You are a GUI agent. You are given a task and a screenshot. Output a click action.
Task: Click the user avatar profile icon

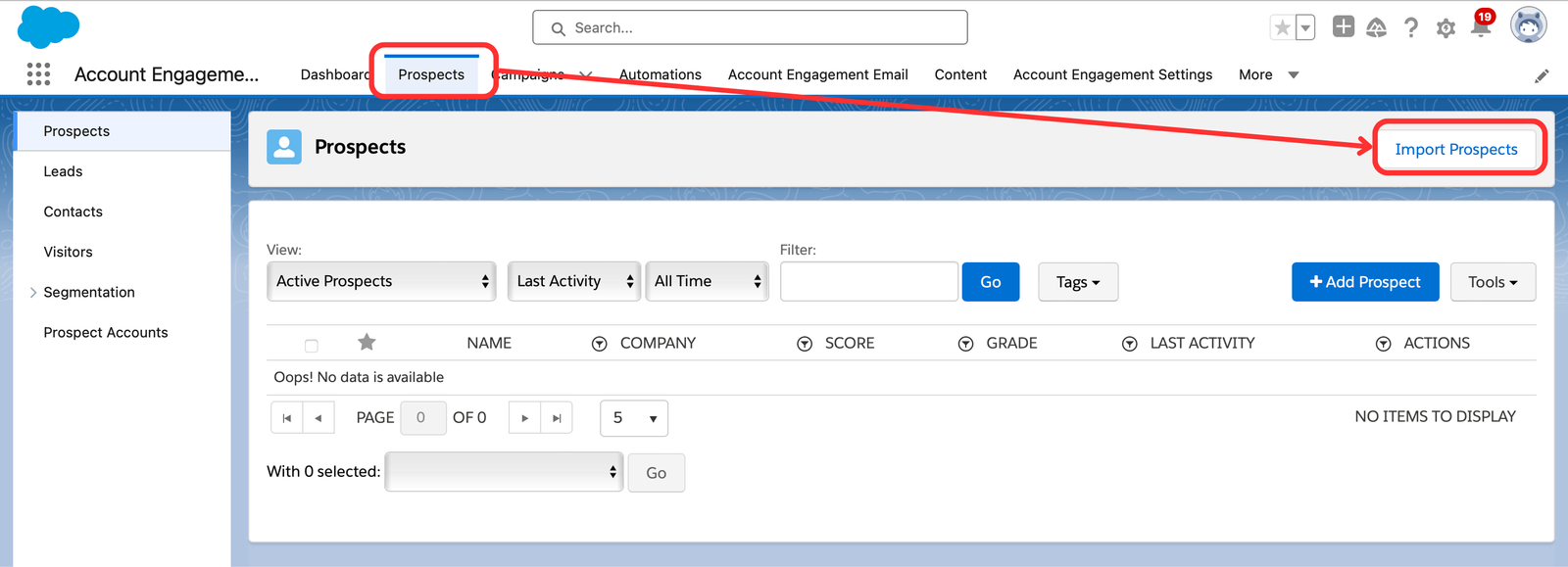[1528, 25]
